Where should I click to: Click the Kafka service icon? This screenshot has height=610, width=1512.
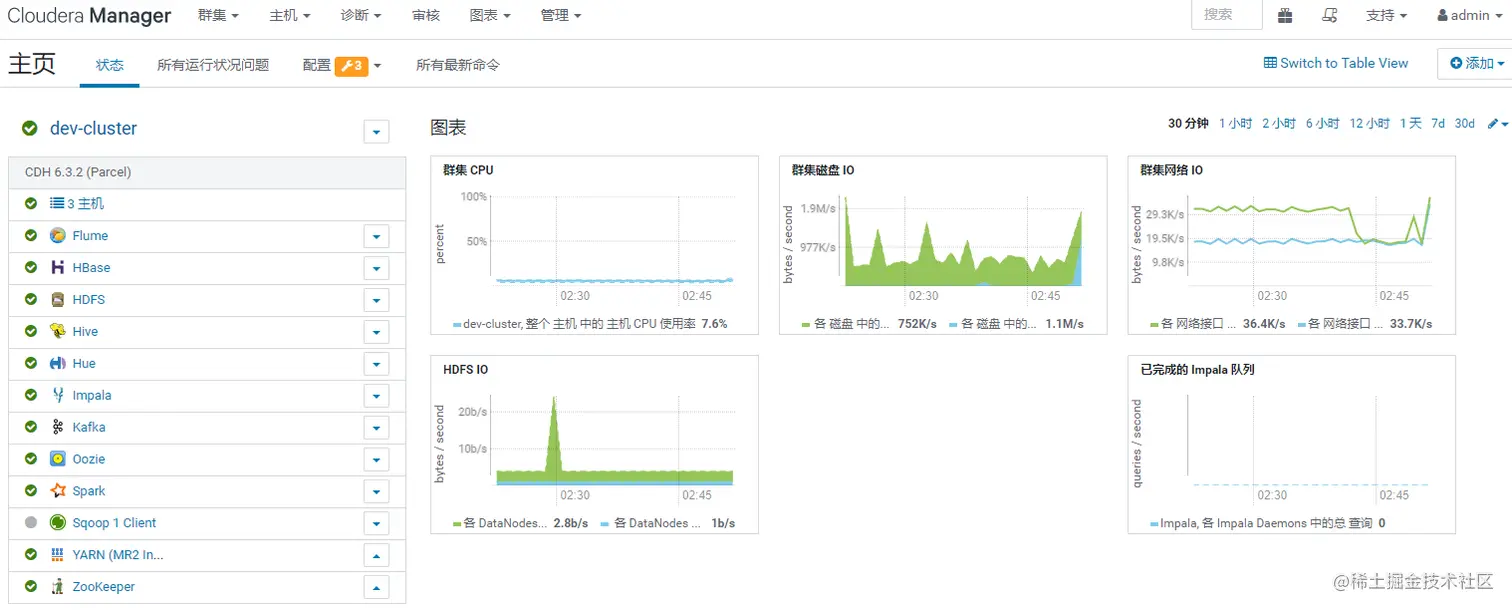tap(58, 427)
